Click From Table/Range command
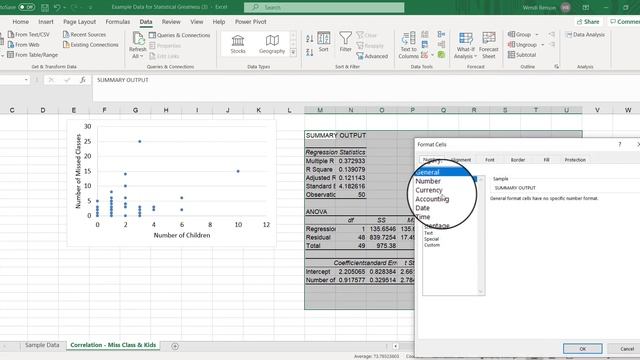640x360 pixels. click(33, 55)
